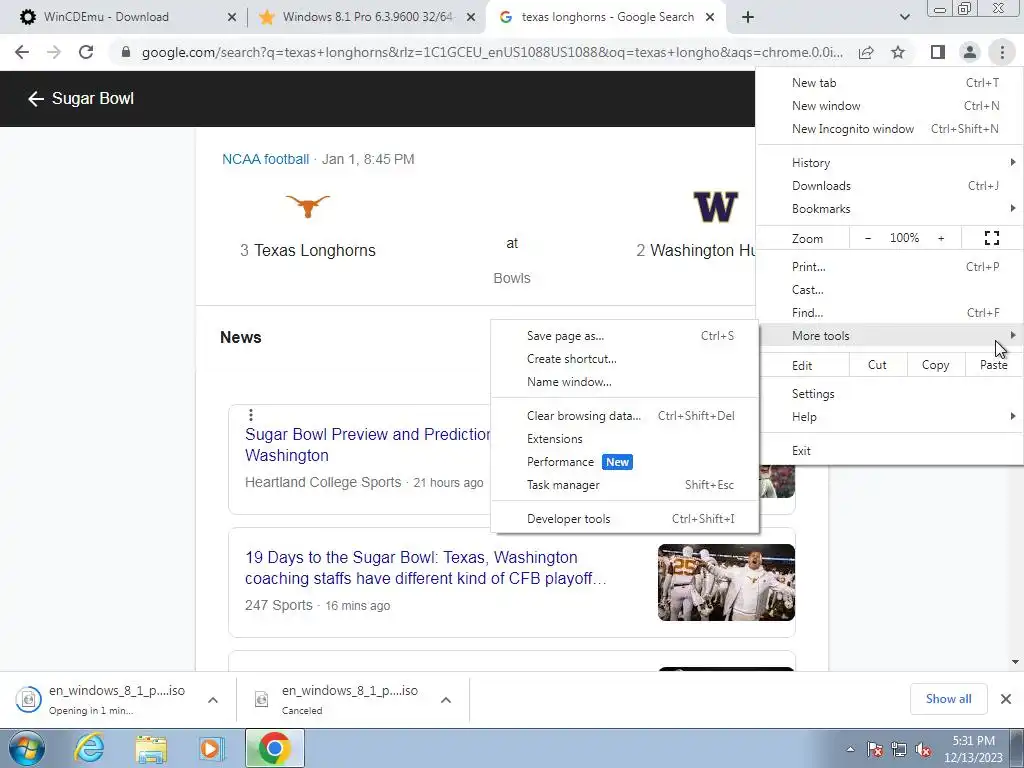The width and height of the screenshot is (1024, 768).
Task: Select Cast menu item
Action: click(x=889, y=290)
